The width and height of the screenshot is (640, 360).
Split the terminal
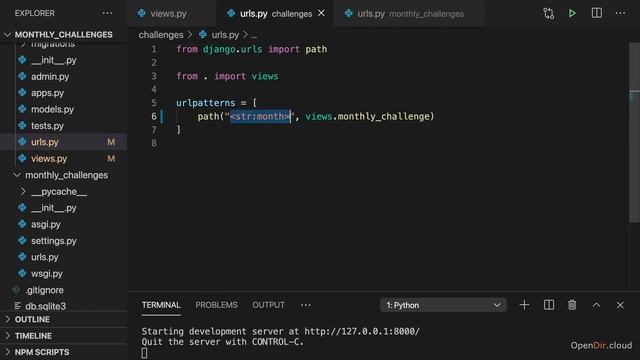(x=549, y=305)
